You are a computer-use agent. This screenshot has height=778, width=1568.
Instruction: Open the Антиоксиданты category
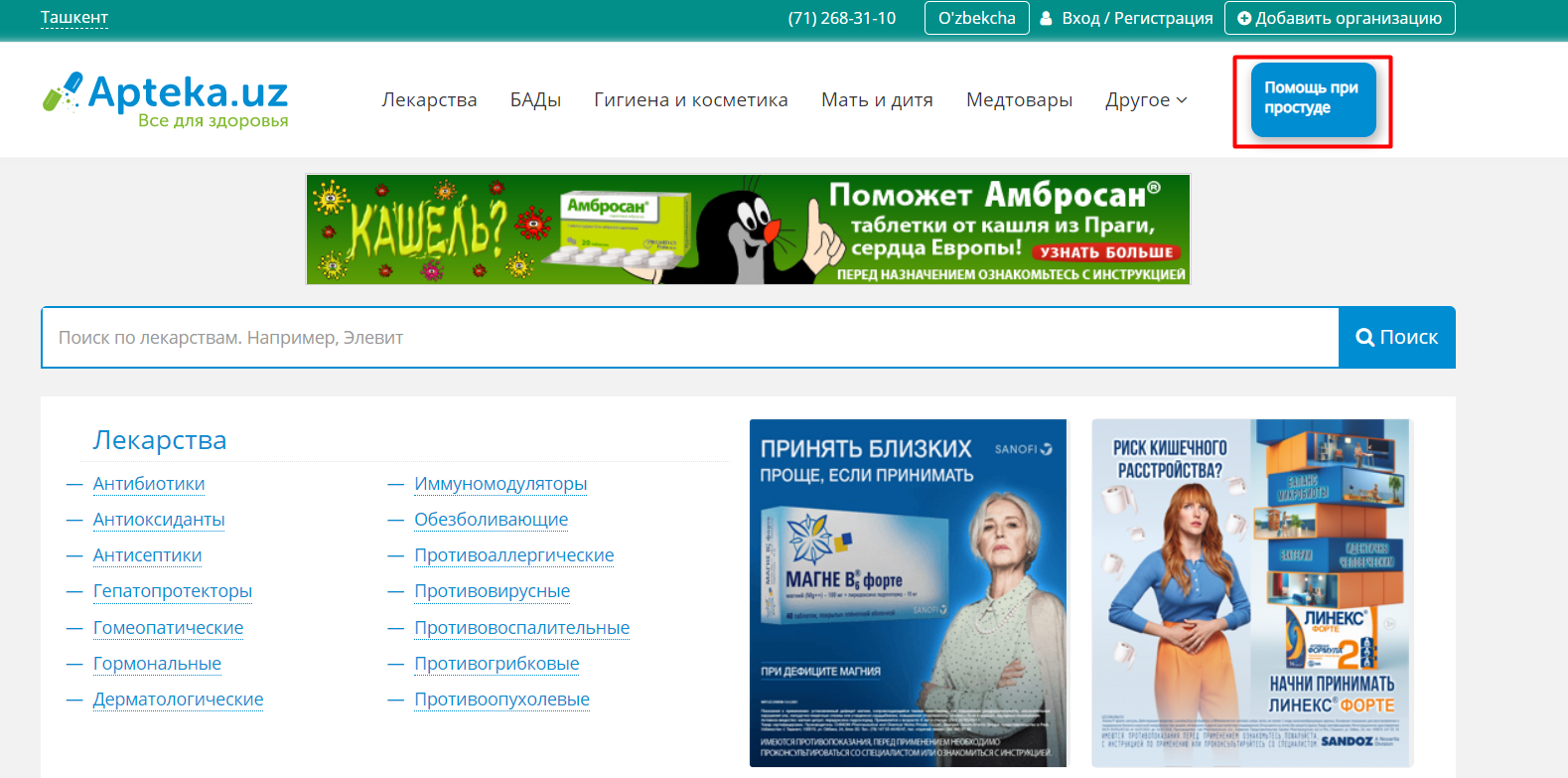(x=159, y=520)
